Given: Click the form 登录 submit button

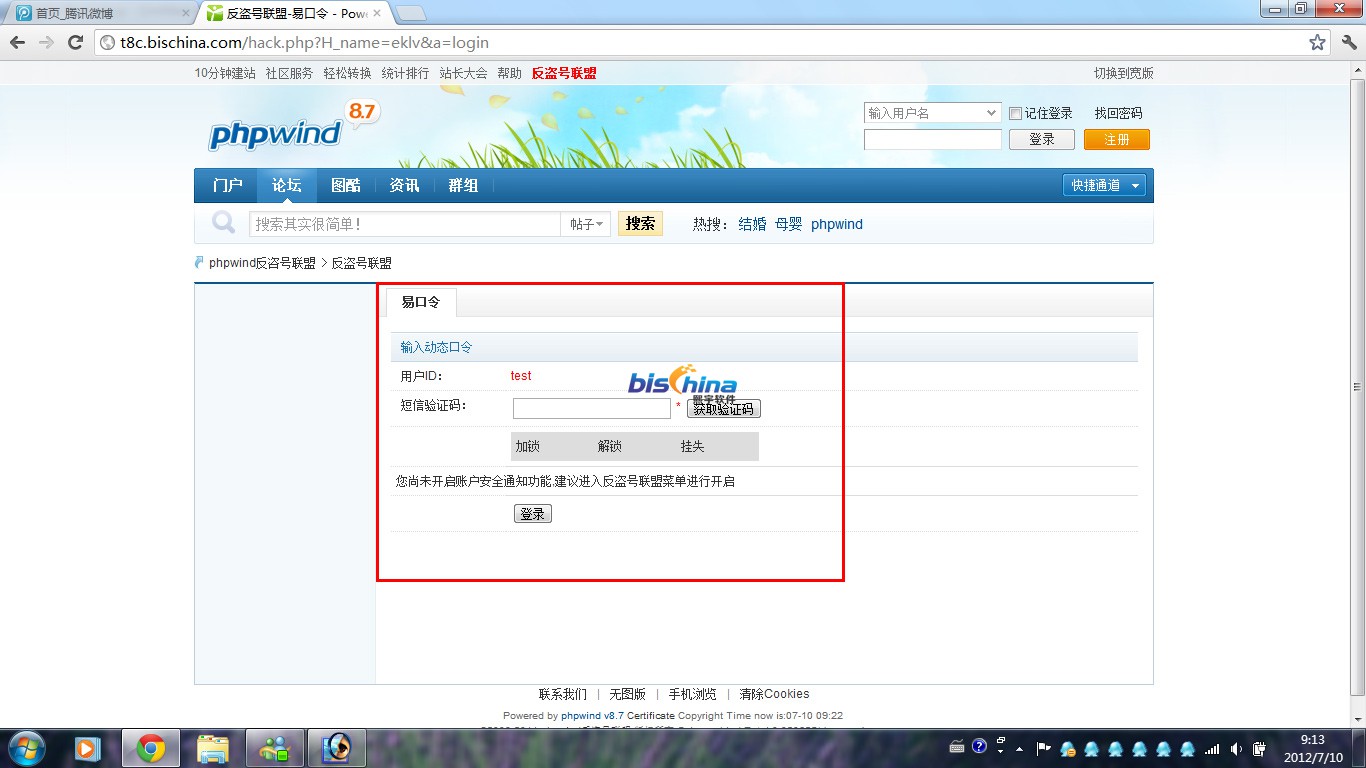Looking at the screenshot, I should pyautogui.click(x=533, y=514).
